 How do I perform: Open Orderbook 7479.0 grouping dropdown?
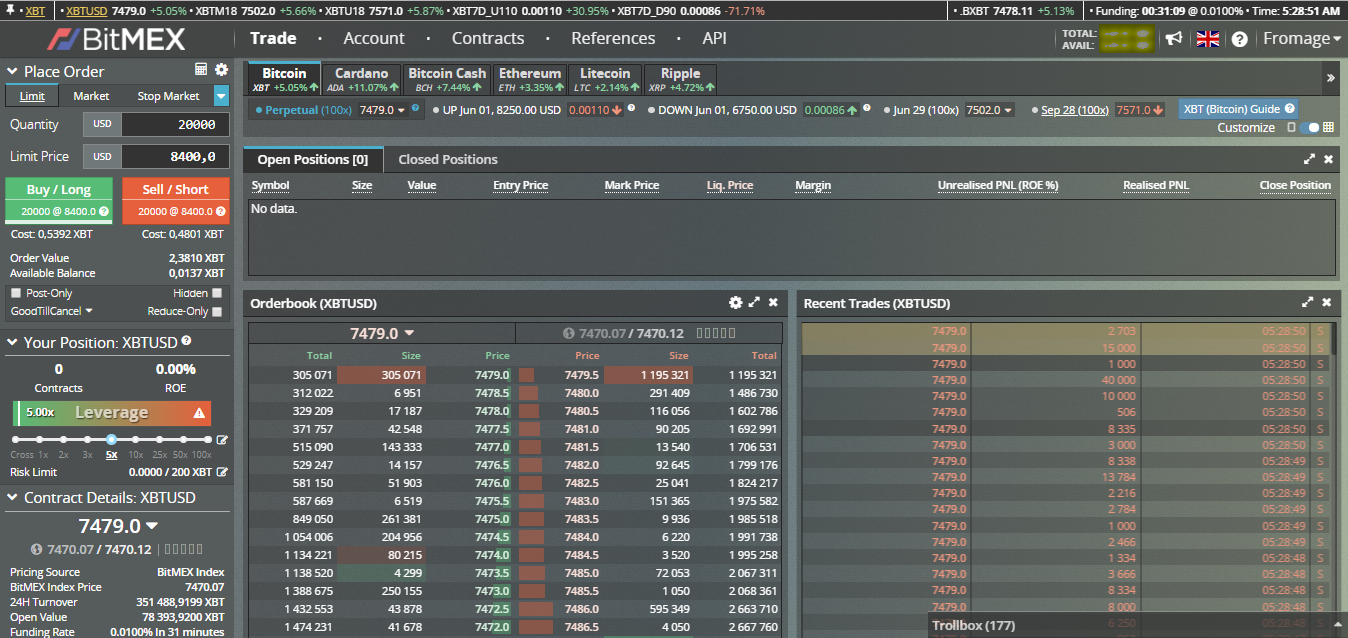click(382, 333)
